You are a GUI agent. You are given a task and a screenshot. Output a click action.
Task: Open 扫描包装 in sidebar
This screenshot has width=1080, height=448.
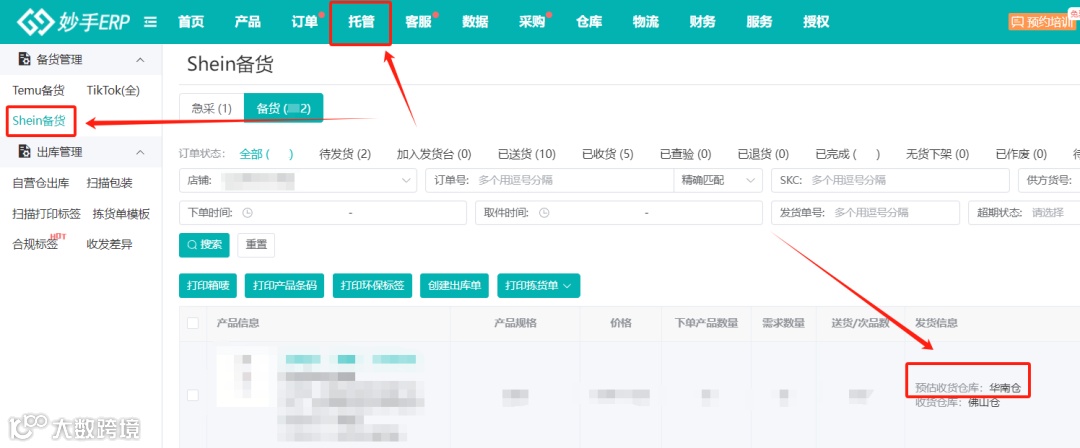click(x=110, y=183)
